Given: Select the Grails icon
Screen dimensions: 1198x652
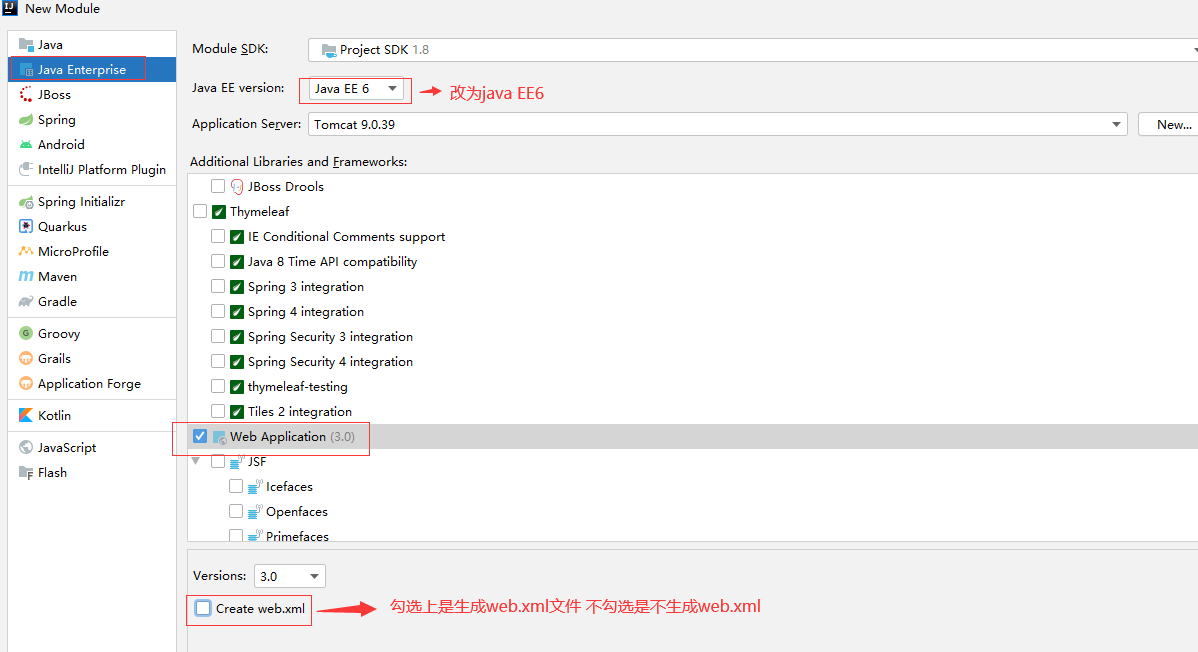Looking at the screenshot, I should (26, 358).
